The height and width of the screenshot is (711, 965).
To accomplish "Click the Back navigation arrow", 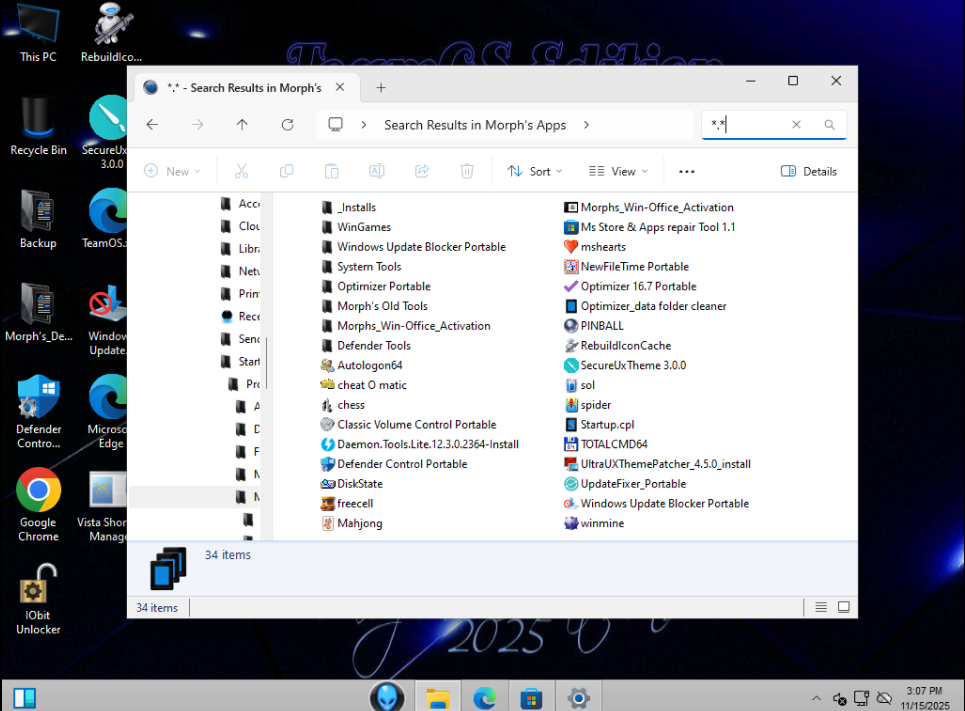I will tap(152, 125).
